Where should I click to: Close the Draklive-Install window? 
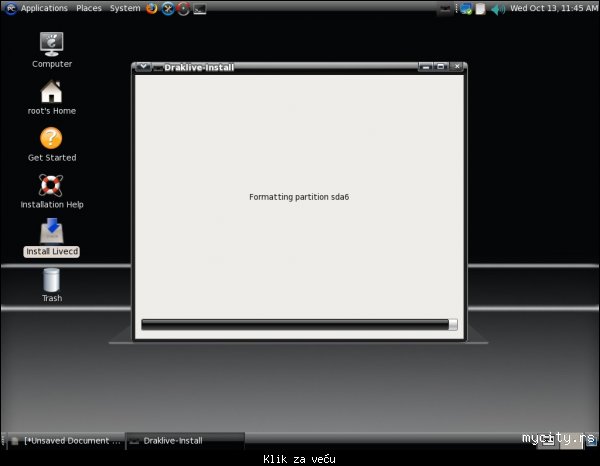[x=457, y=67]
